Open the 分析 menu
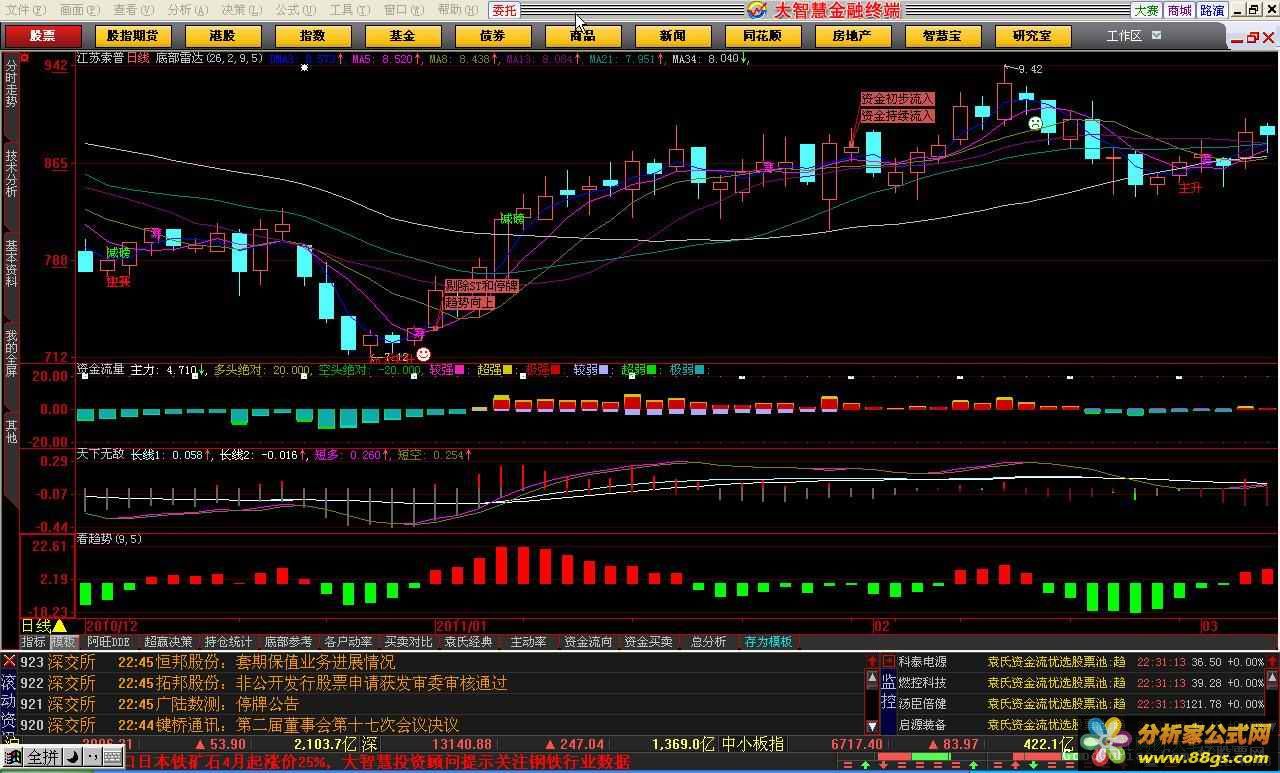This screenshot has width=1280, height=773. pyautogui.click(x=188, y=10)
